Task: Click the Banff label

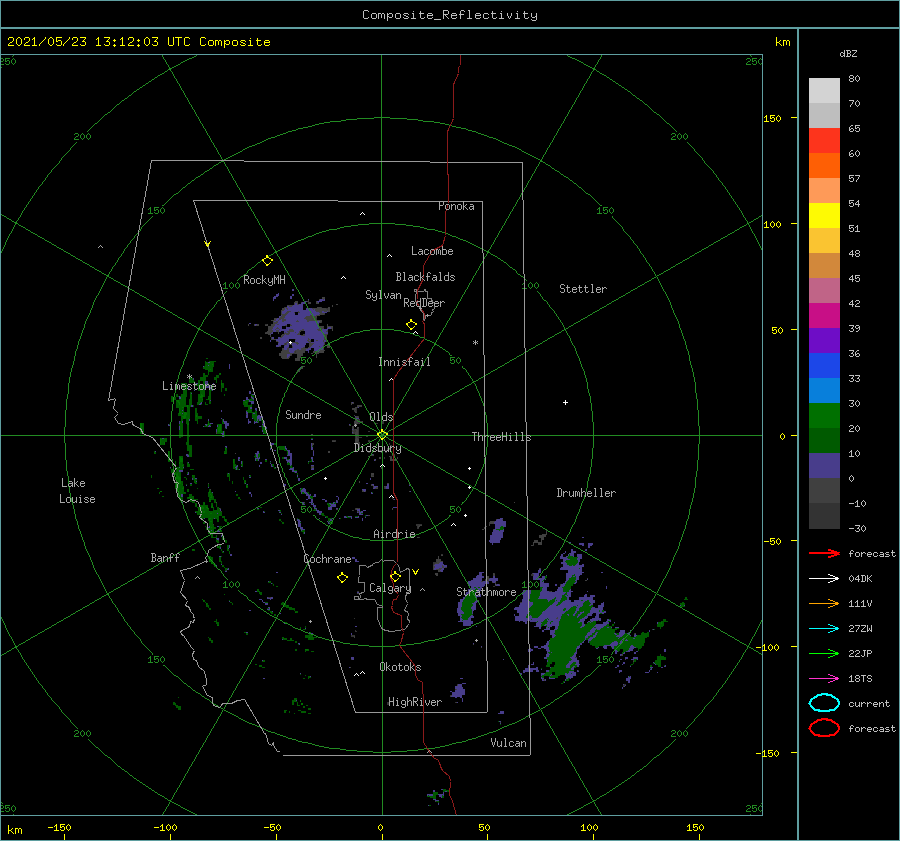Action: pos(165,558)
